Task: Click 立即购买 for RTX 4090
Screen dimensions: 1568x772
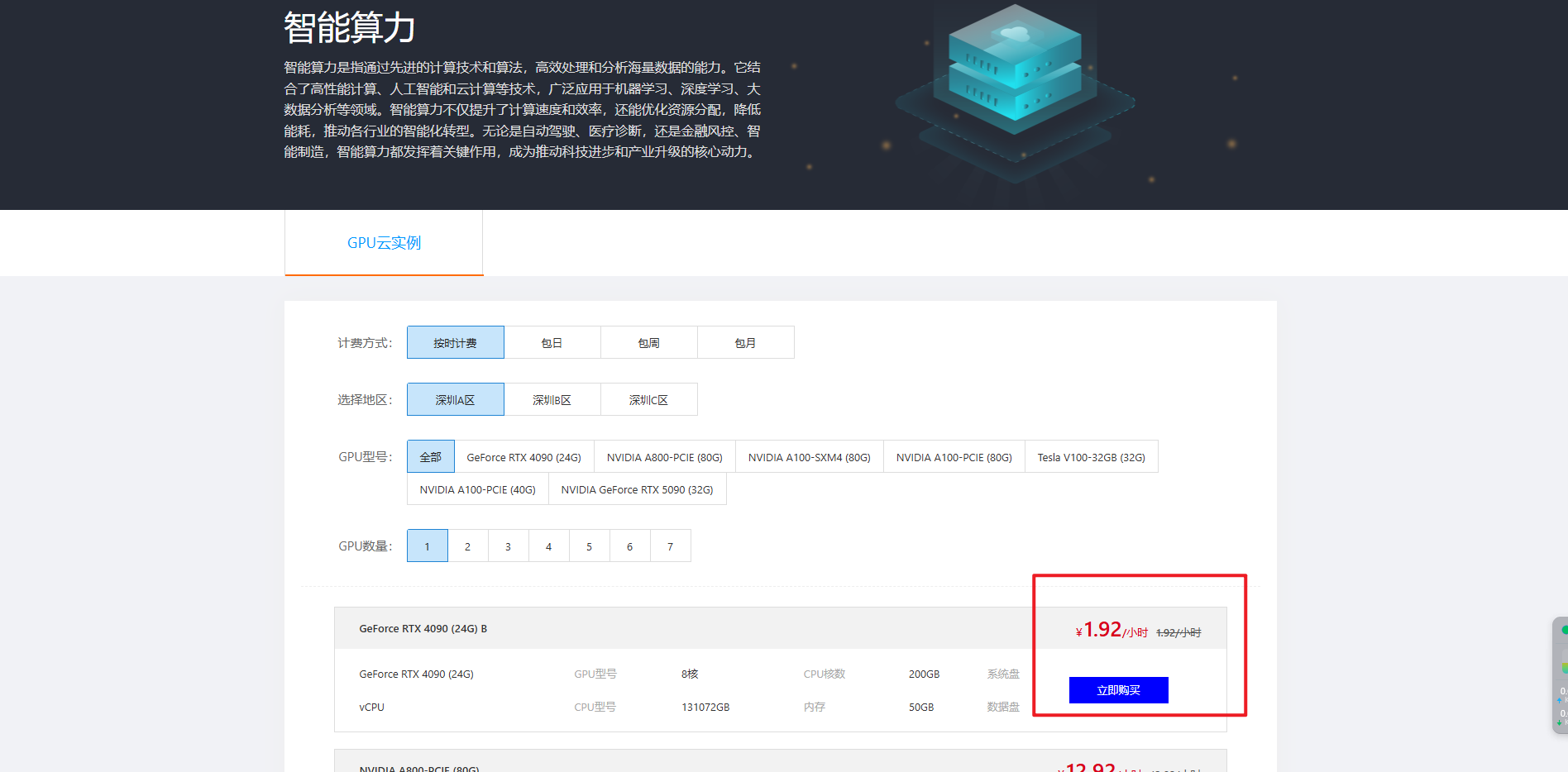Action: 1118,690
